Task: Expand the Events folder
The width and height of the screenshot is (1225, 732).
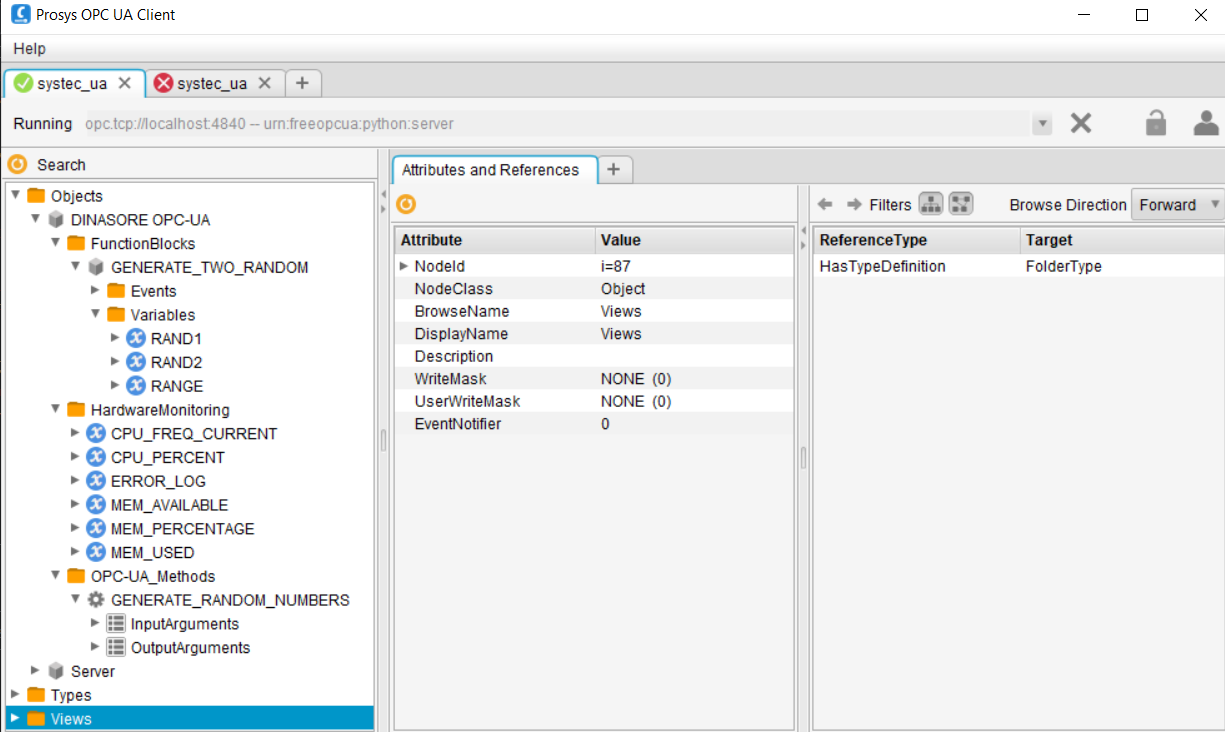Action: (x=95, y=290)
